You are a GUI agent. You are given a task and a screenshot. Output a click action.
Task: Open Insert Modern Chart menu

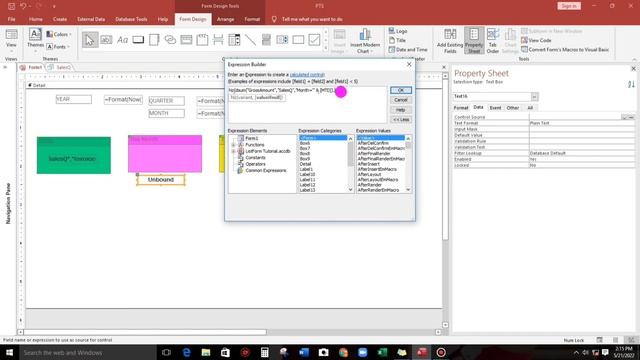point(364,41)
